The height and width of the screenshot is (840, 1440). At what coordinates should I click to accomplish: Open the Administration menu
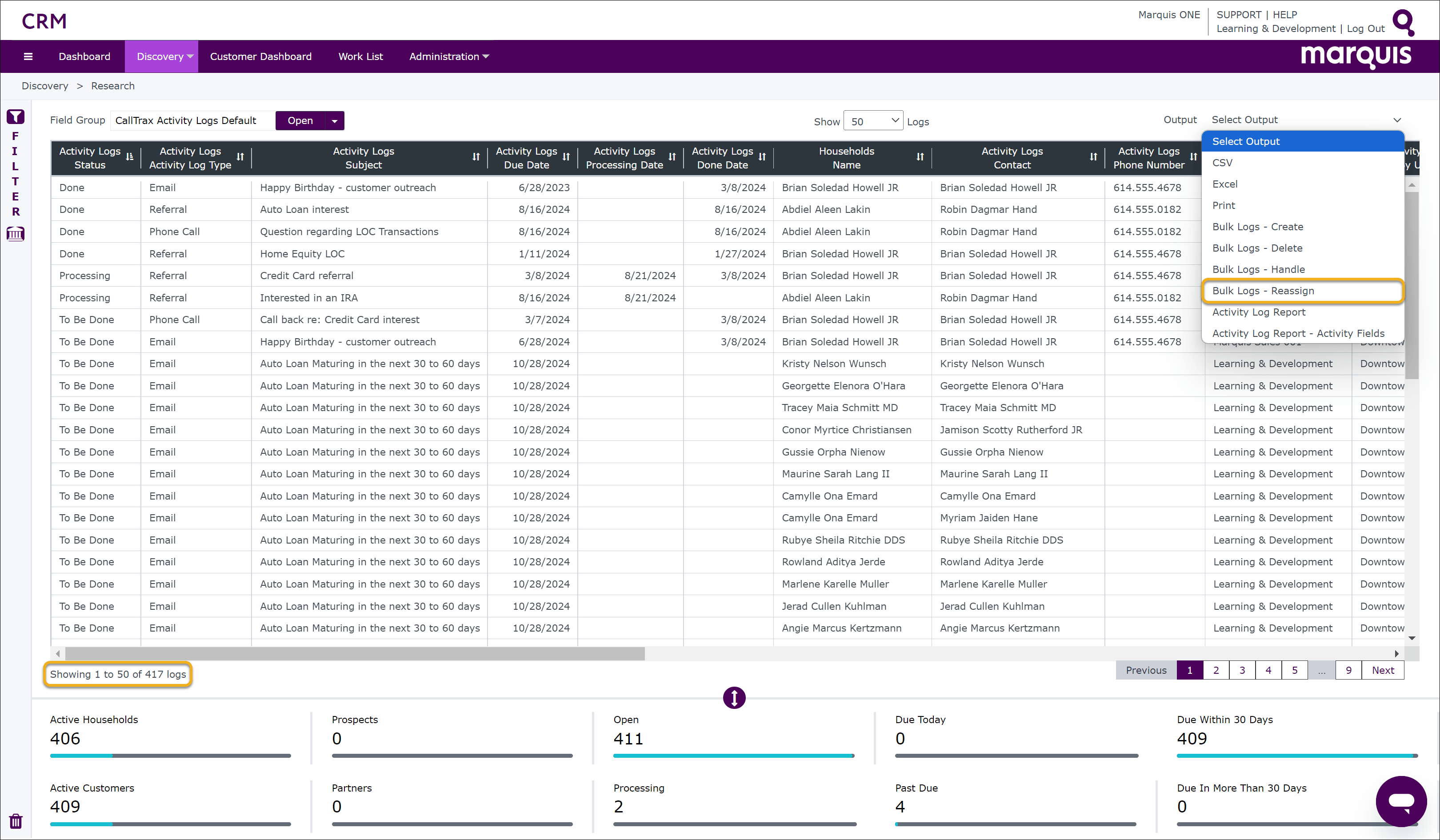pyautogui.click(x=448, y=56)
